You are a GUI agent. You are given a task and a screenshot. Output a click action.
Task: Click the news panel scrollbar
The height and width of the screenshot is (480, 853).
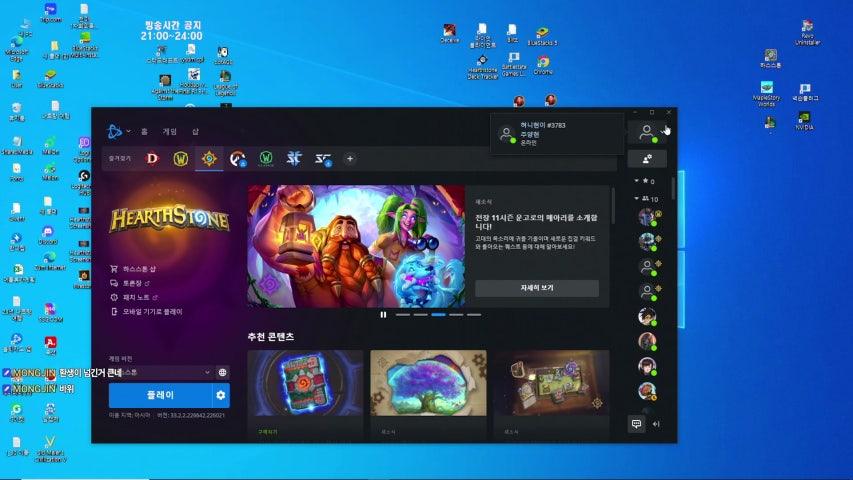pos(613,206)
